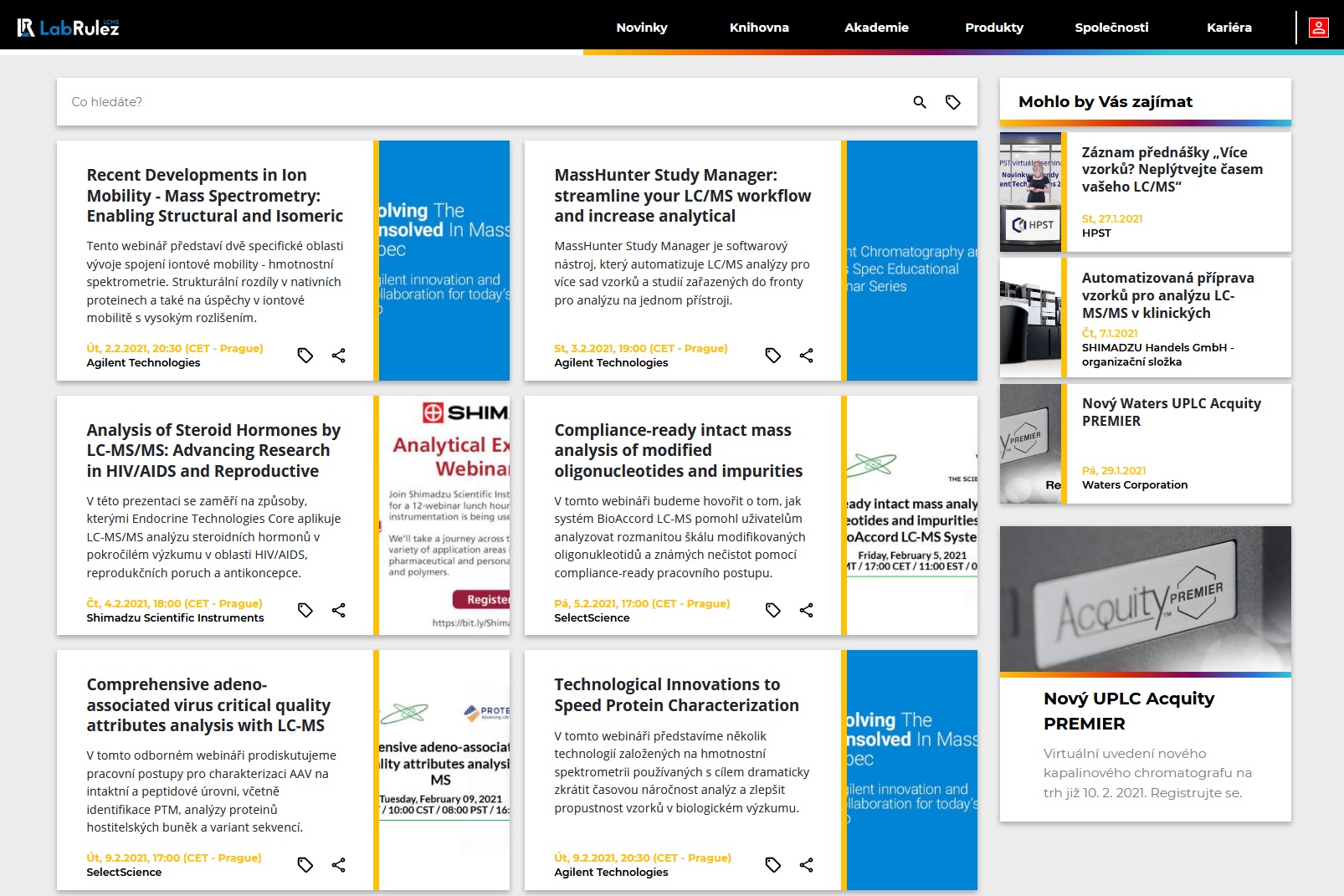Click large Acquity PREMIER promo image
The image size is (1344, 896).
(x=1146, y=599)
